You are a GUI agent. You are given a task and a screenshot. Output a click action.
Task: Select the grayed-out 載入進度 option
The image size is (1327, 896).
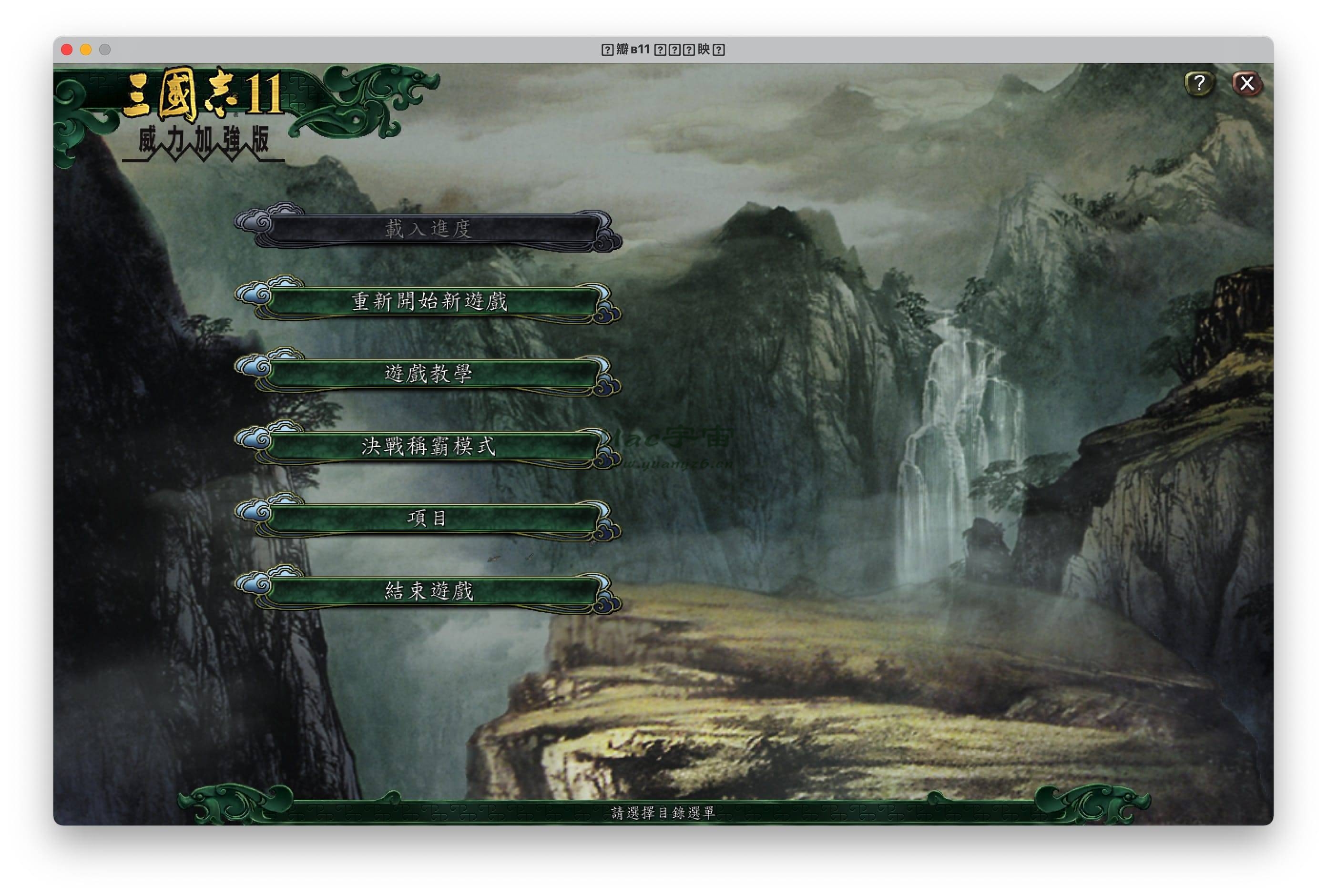428,229
